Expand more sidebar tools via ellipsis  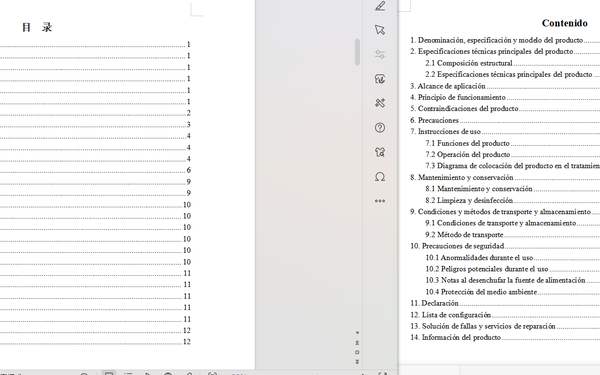pyautogui.click(x=380, y=201)
